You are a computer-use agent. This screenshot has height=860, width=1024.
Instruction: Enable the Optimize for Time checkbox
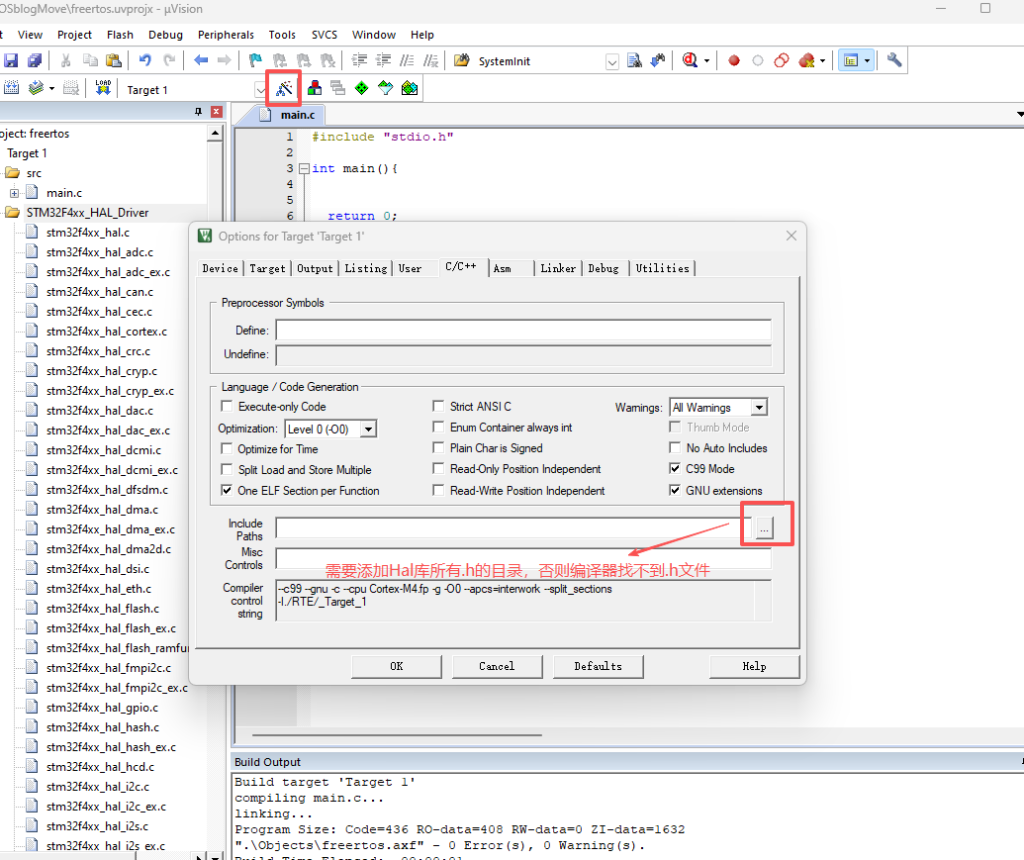tap(226, 449)
